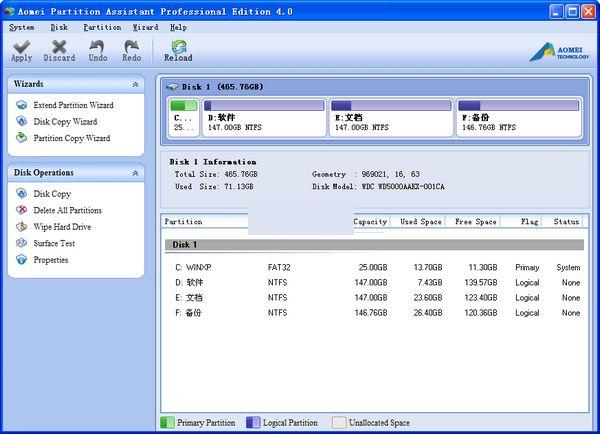This screenshot has height=434, width=600.
Task: Click the Apply checkmark toolbar icon
Action: point(21,47)
